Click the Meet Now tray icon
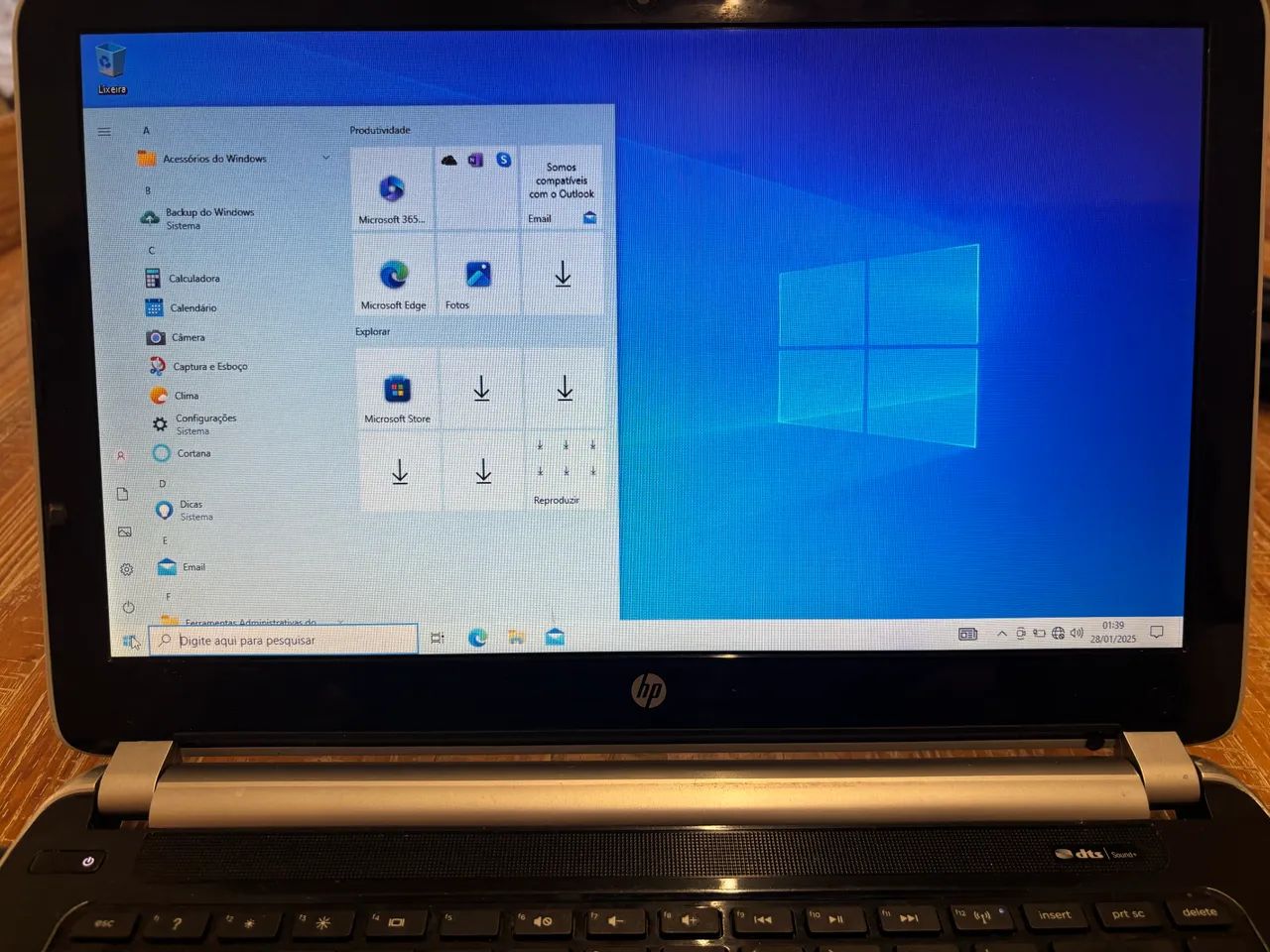Viewport: 1270px width, 952px height. tap(1021, 634)
